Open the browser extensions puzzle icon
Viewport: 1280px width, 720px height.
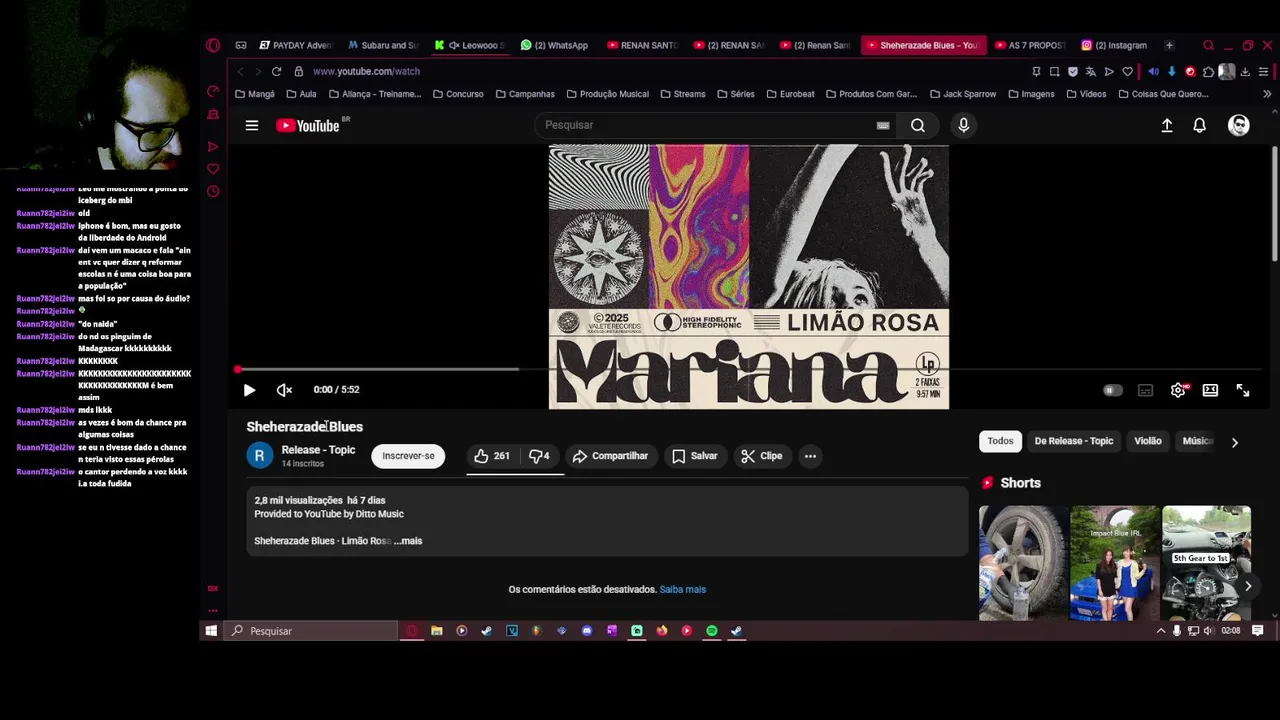tap(1208, 71)
